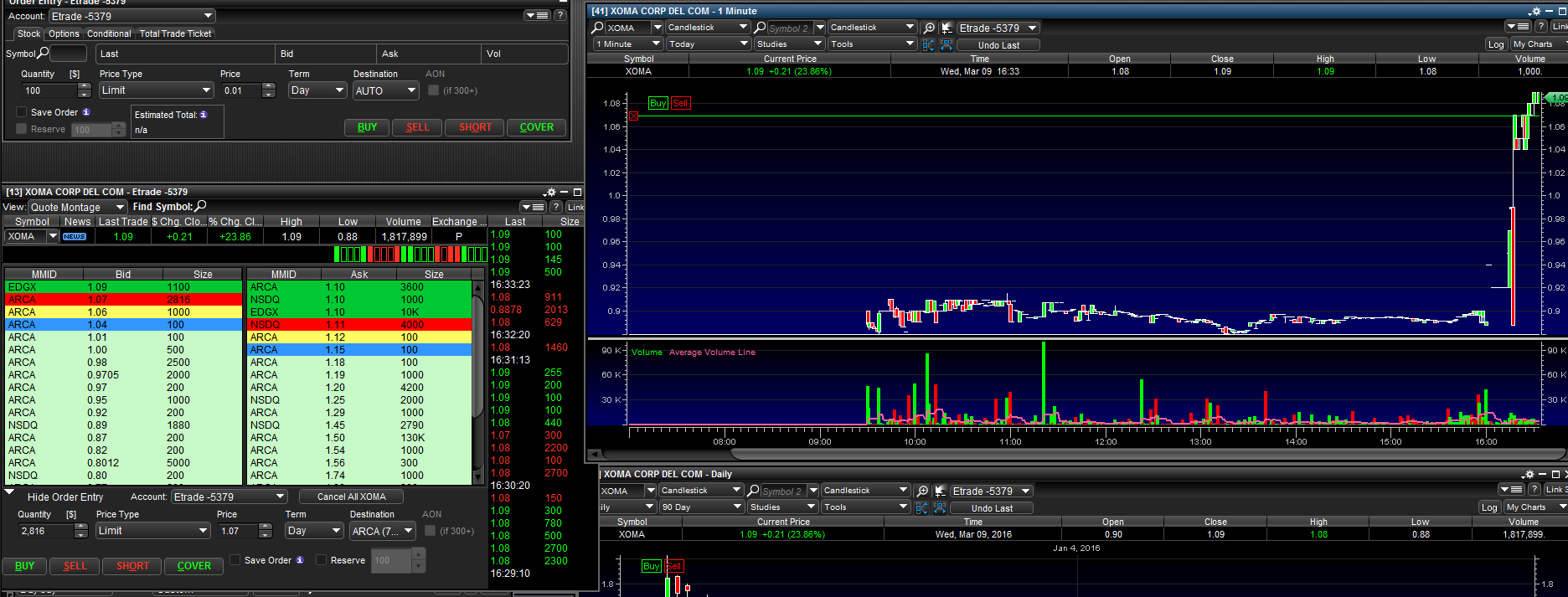Click Undo Last in 1 Minute chart
The image size is (1568, 597).
click(x=998, y=45)
